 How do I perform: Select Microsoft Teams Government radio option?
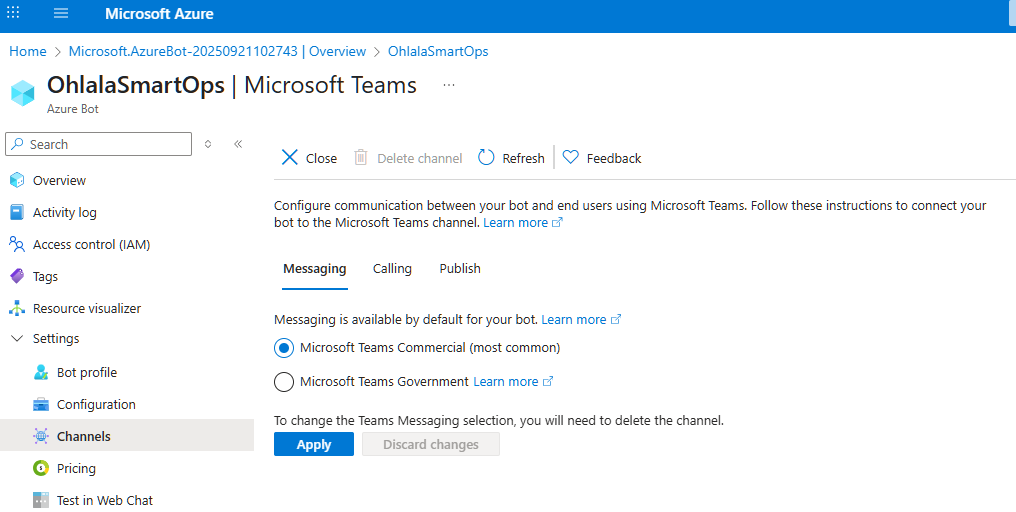[284, 382]
